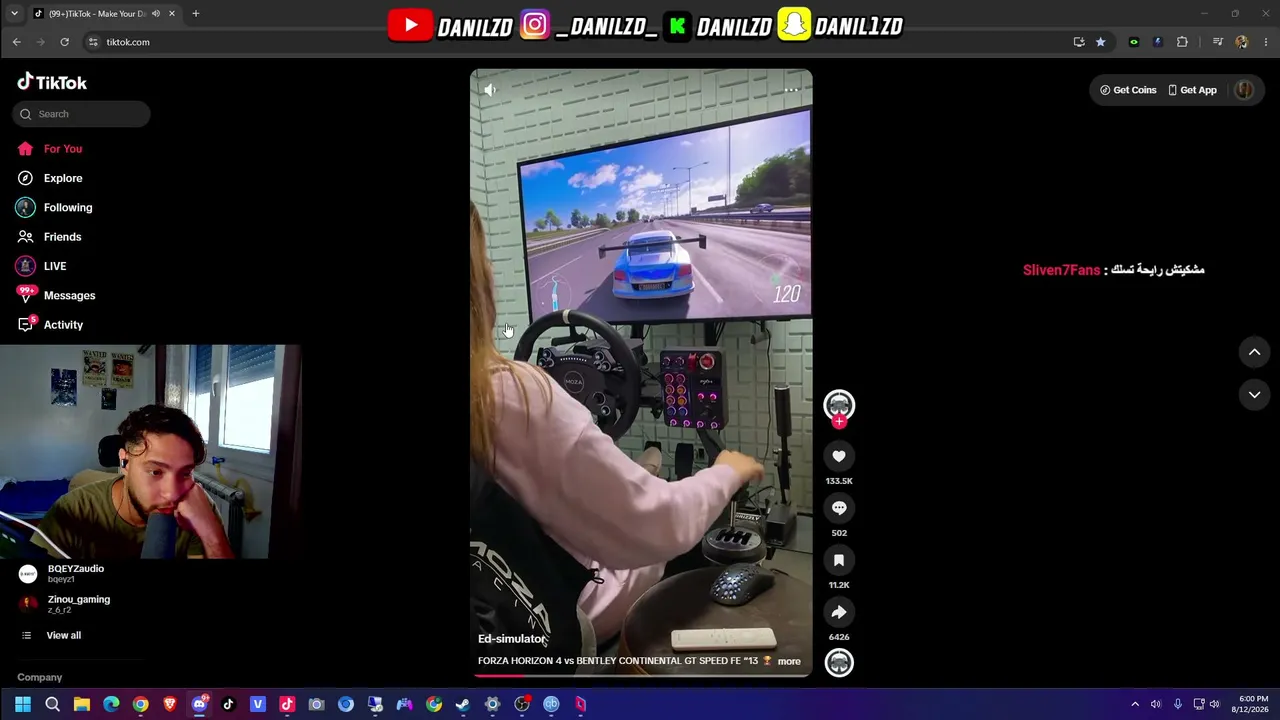The image size is (1280, 720).
Task: Expand the Company footer section
Action: click(40, 677)
